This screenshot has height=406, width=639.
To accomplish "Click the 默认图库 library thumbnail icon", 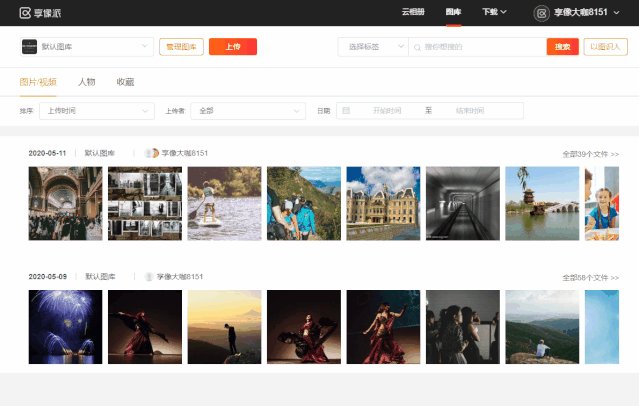I will 29,47.
